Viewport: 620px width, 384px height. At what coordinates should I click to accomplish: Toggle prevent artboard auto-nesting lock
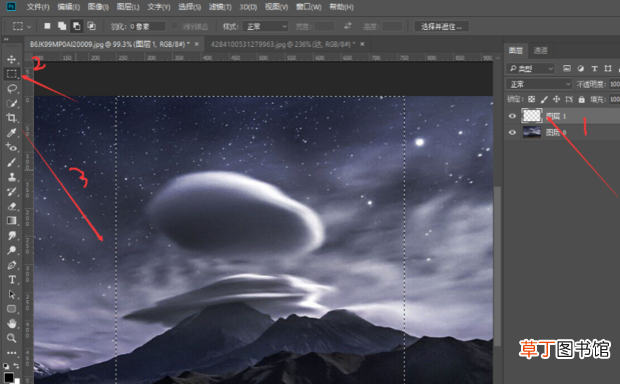point(569,99)
